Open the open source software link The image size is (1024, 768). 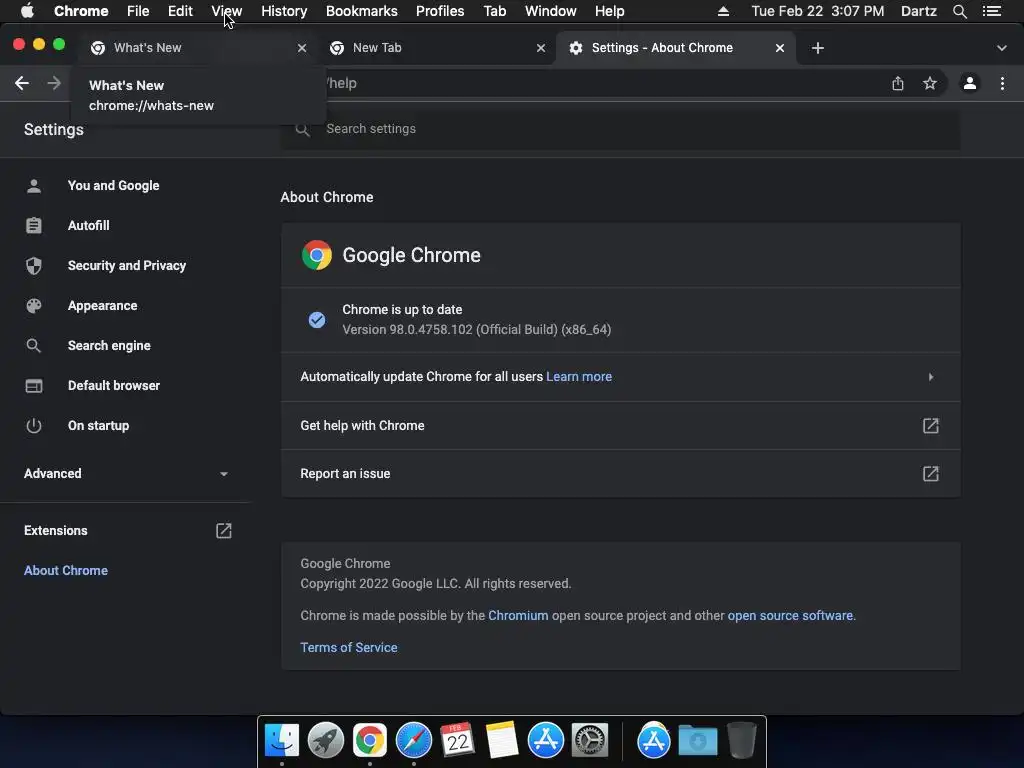click(x=790, y=616)
